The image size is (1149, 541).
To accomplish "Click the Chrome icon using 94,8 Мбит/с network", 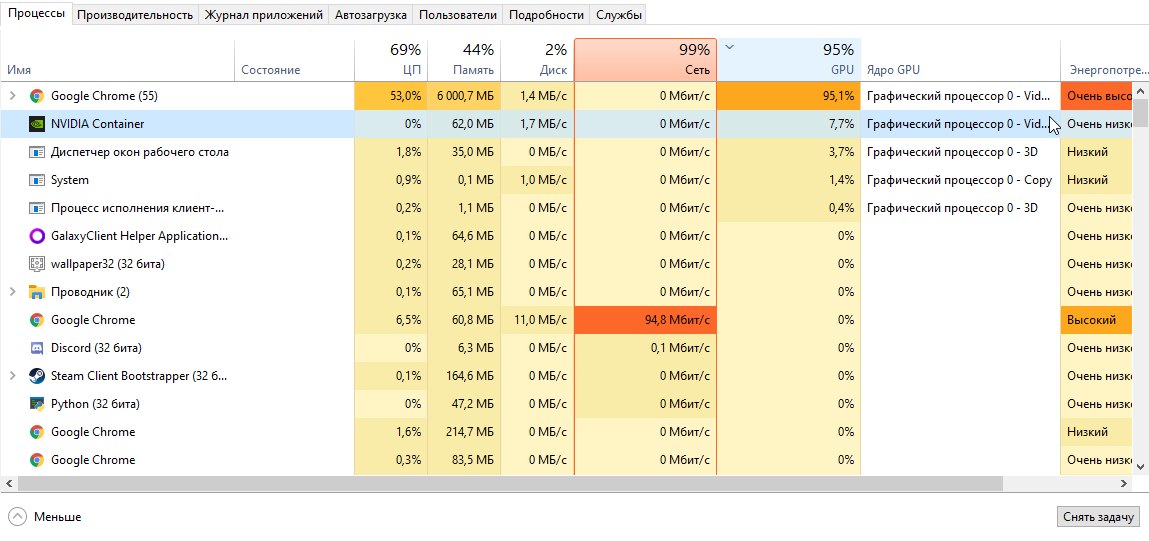I will pos(37,320).
